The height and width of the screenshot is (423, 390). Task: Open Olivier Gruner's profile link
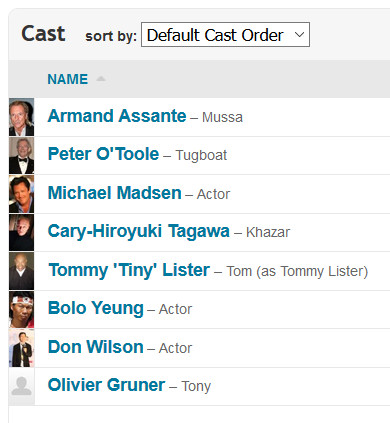(106, 385)
